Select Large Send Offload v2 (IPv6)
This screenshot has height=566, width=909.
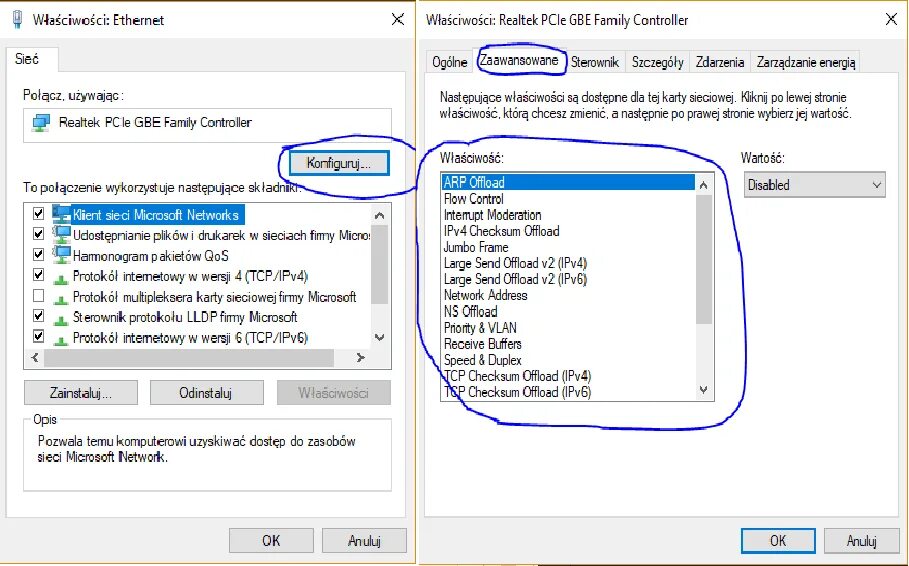(x=568, y=279)
